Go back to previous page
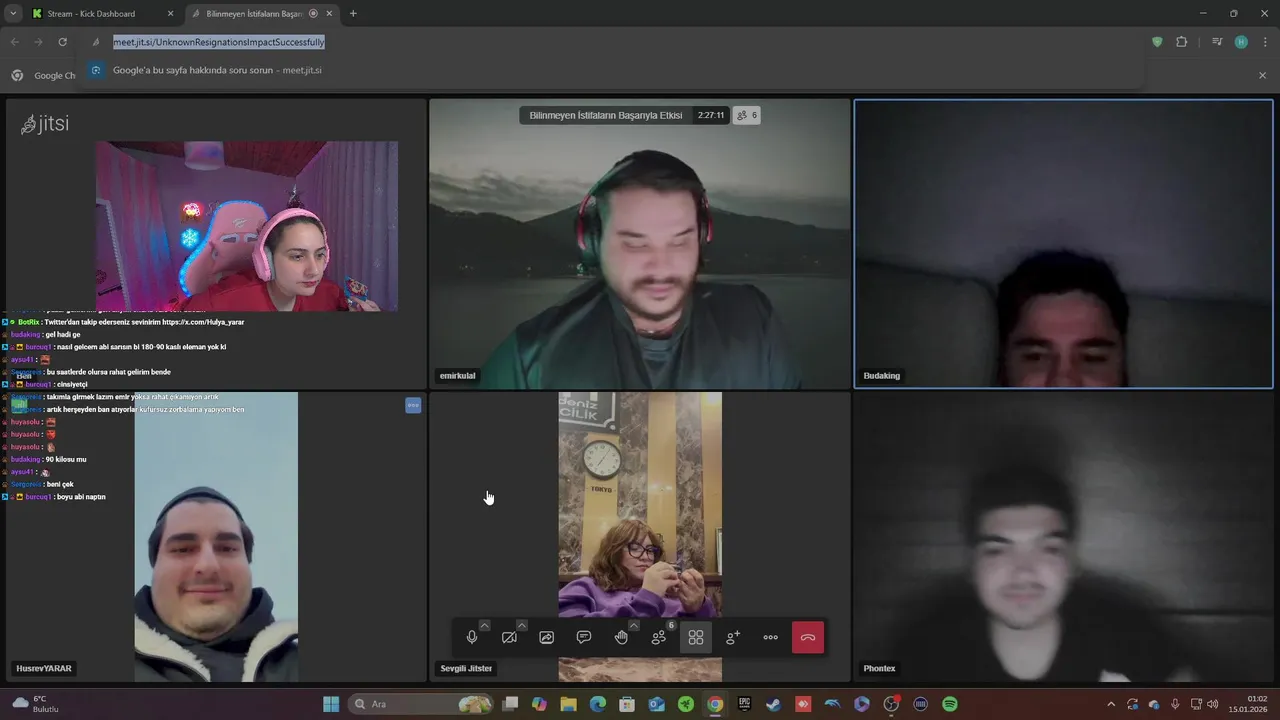The height and width of the screenshot is (720, 1280). pyautogui.click(x=14, y=42)
